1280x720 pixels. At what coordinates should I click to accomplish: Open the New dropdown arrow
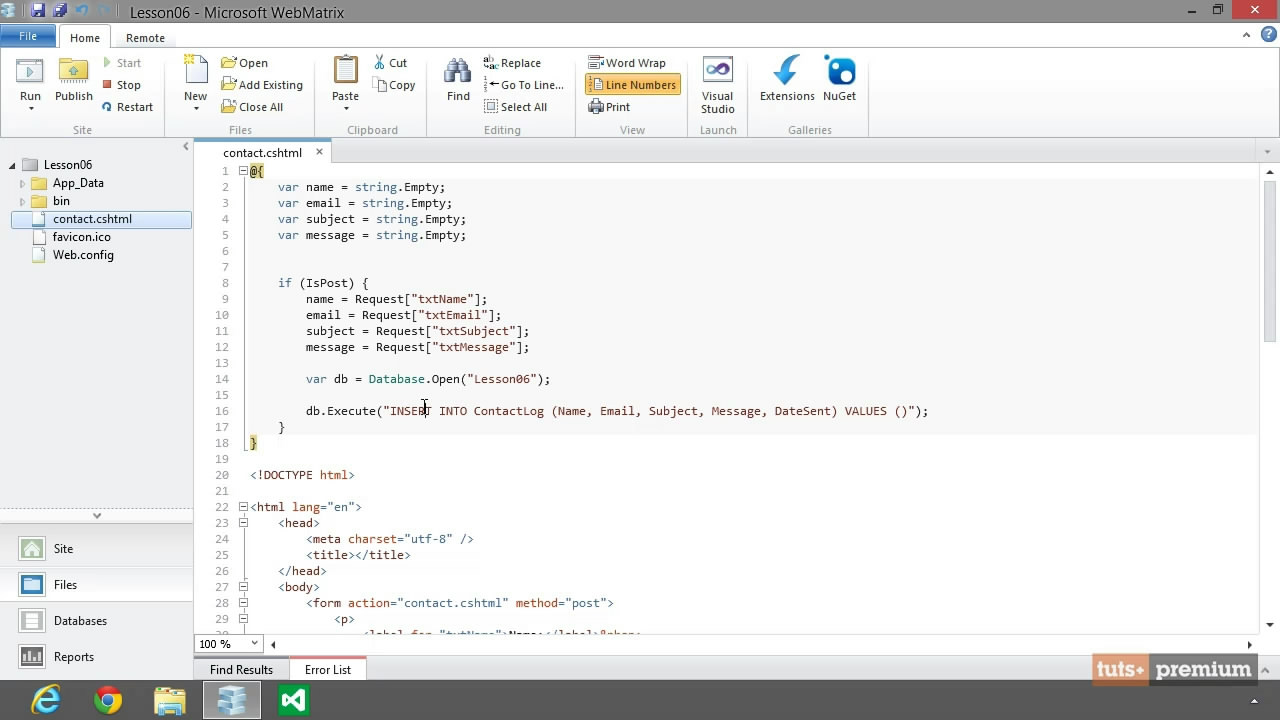tap(195, 108)
